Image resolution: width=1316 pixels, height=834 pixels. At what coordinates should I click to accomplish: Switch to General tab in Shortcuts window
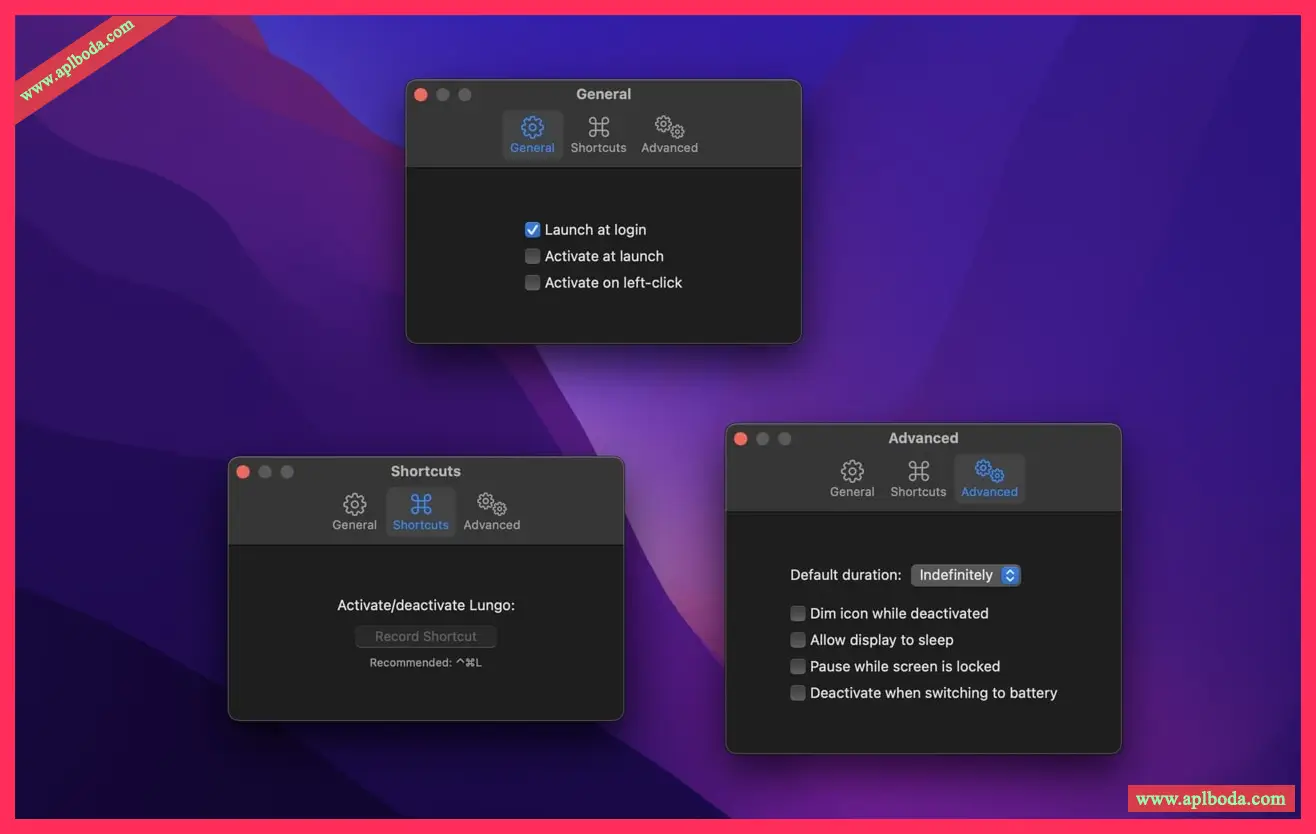click(354, 512)
